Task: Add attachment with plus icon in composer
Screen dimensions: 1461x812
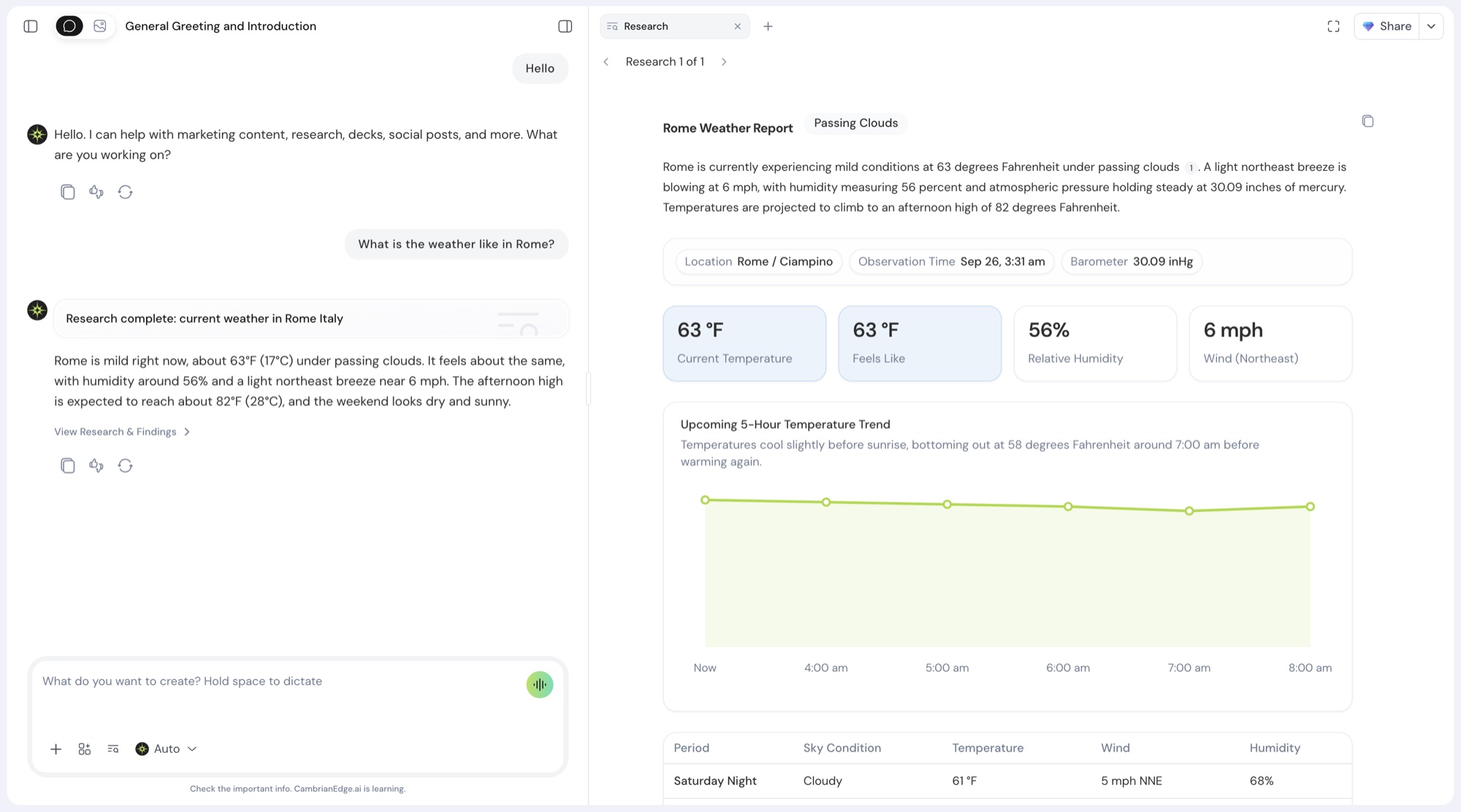Action: [x=56, y=749]
